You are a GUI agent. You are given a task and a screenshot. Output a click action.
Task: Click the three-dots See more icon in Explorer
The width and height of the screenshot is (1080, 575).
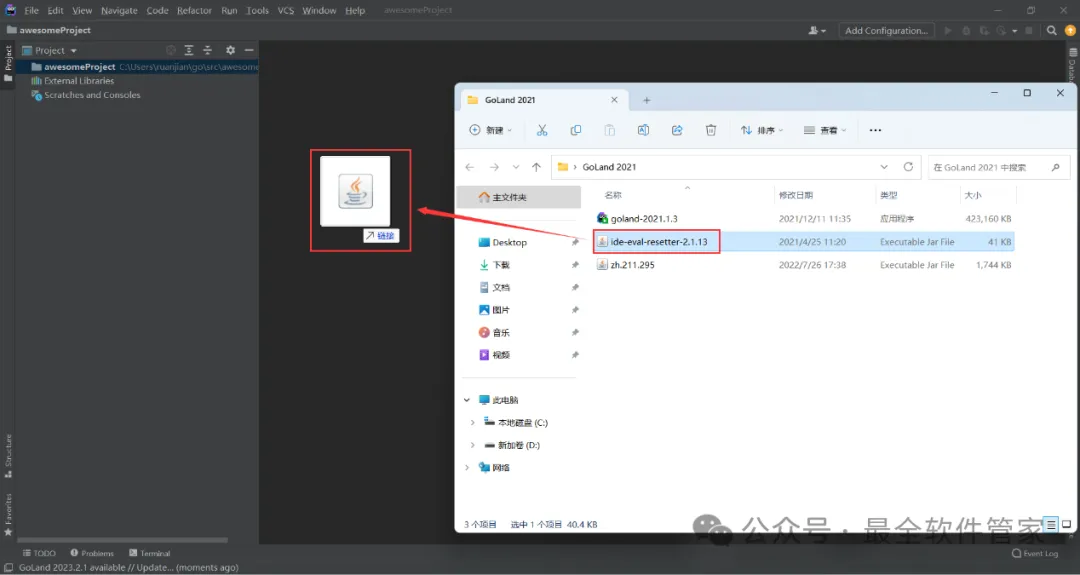[875, 130]
